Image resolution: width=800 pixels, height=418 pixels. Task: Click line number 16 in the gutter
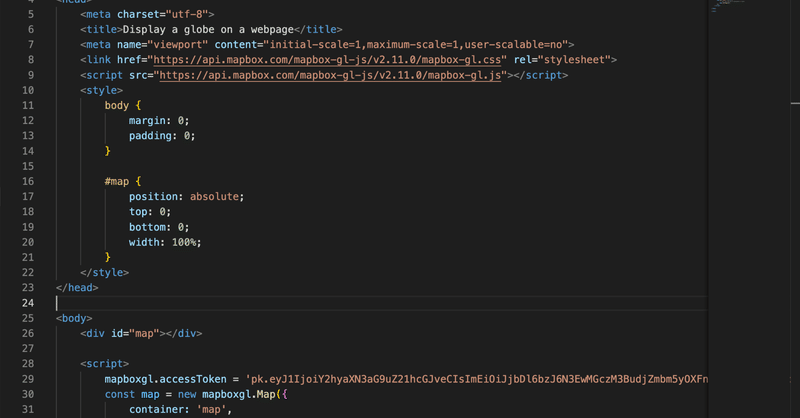point(28,182)
